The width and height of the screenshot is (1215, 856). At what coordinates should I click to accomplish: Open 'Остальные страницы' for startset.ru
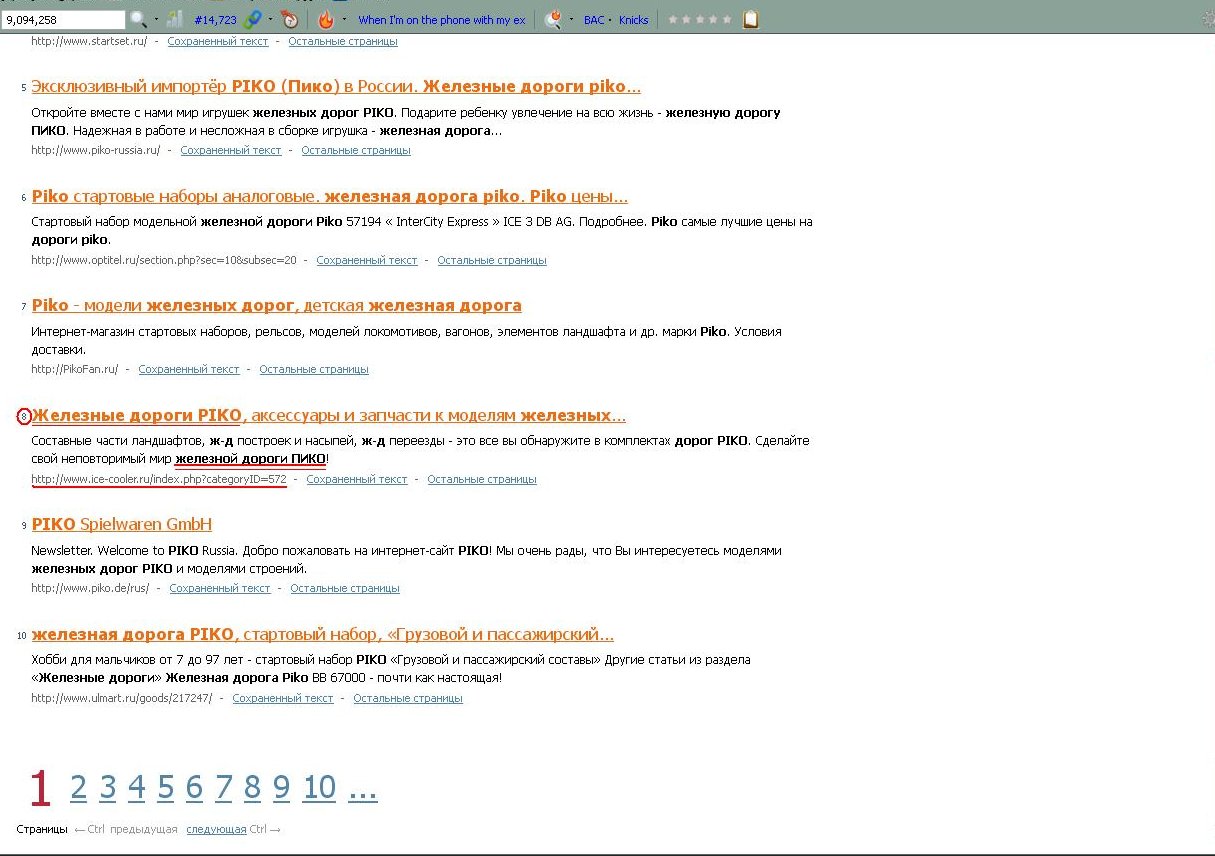[x=343, y=42]
